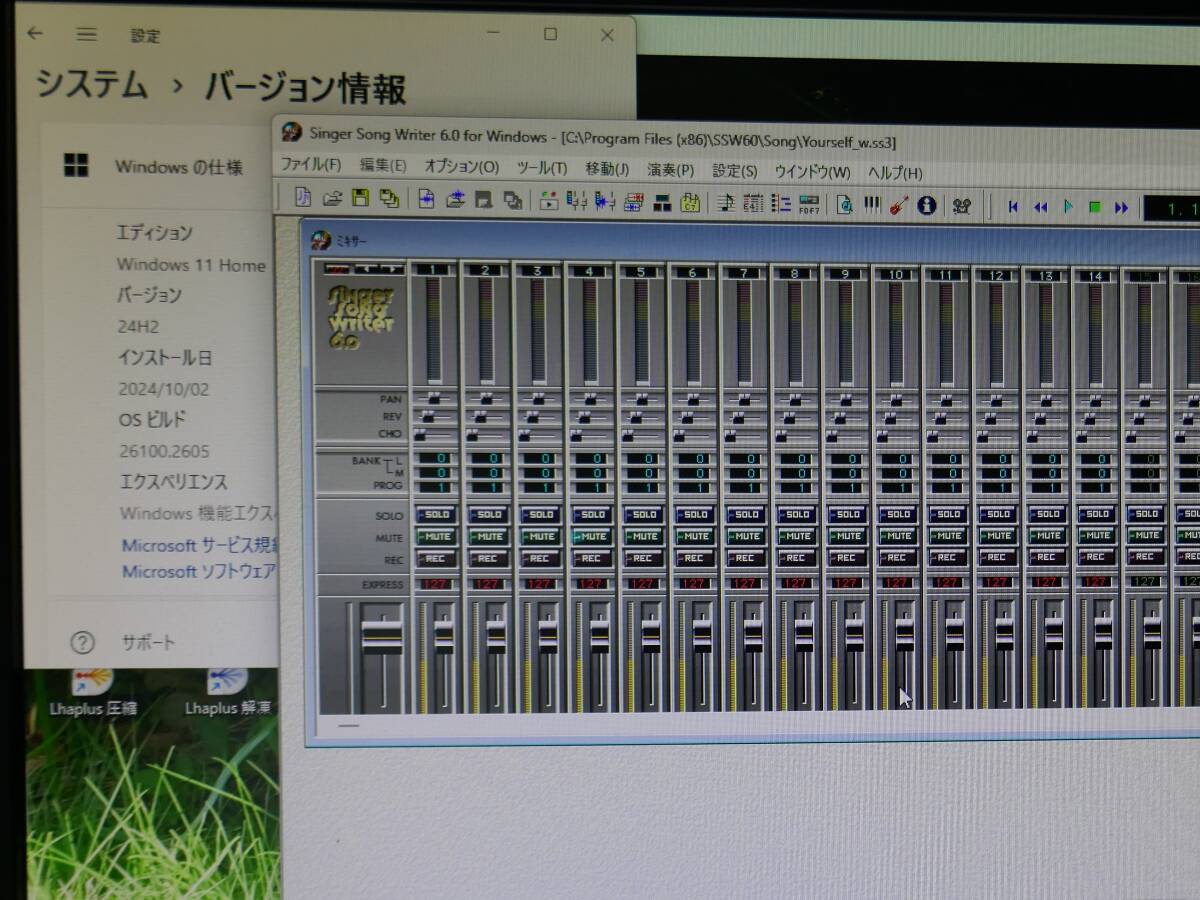Open the ウインドウ(W) menu
Viewport: 1200px width, 900px height.
(812, 171)
